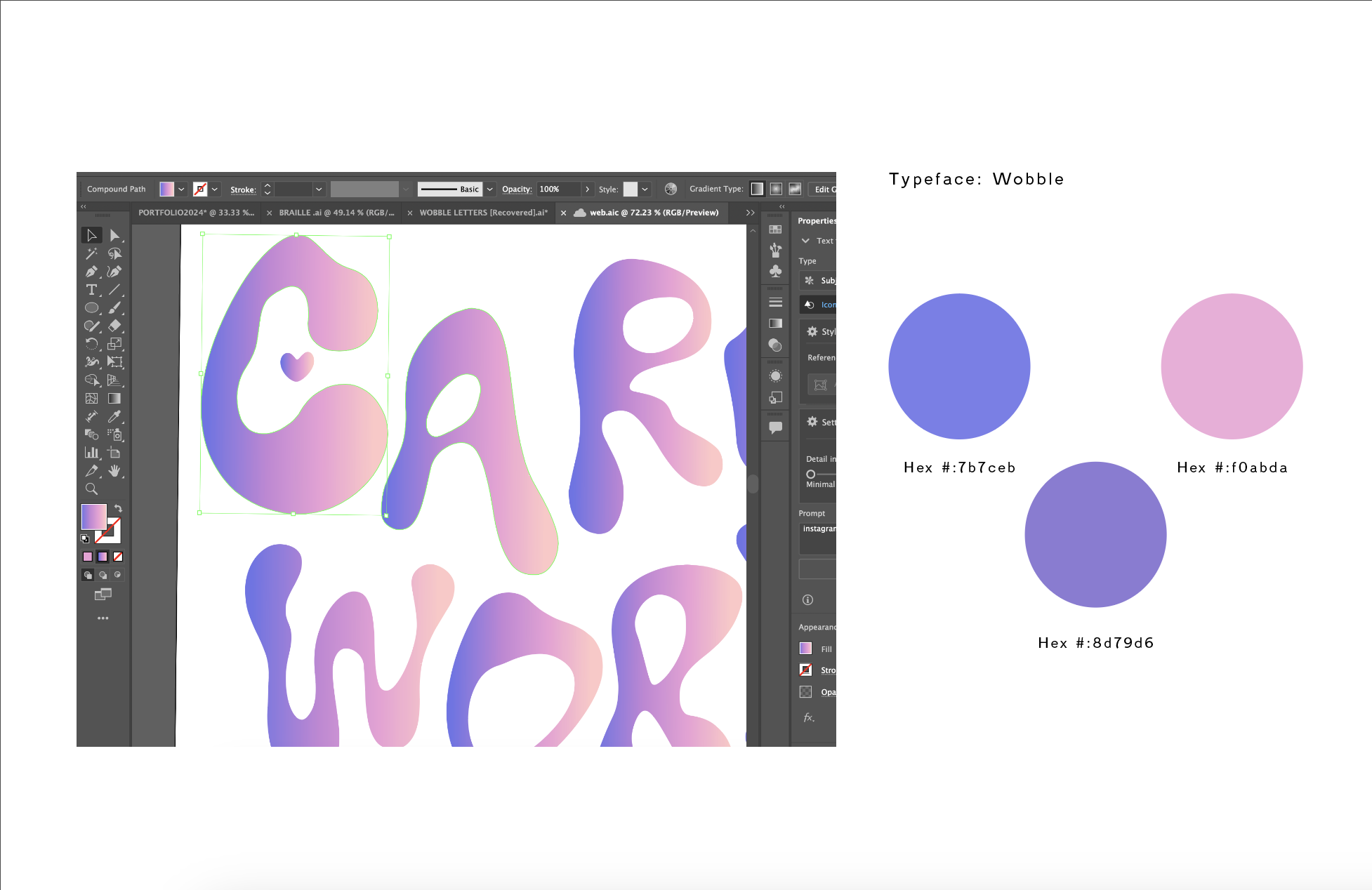Switch to the BRAILLE .ai tab
The image size is (1372, 890).
click(x=336, y=213)
